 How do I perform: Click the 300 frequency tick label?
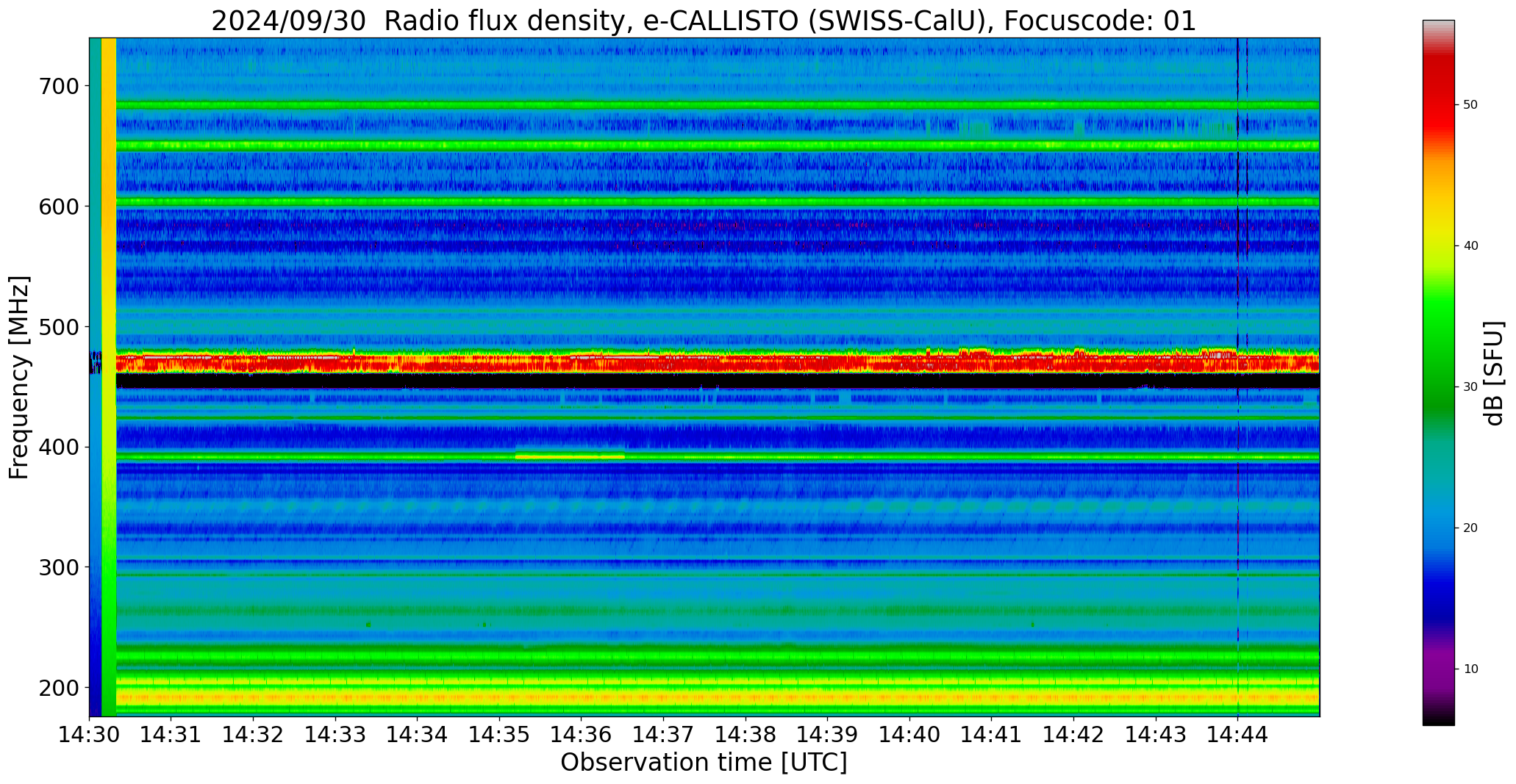coord(58,567)
